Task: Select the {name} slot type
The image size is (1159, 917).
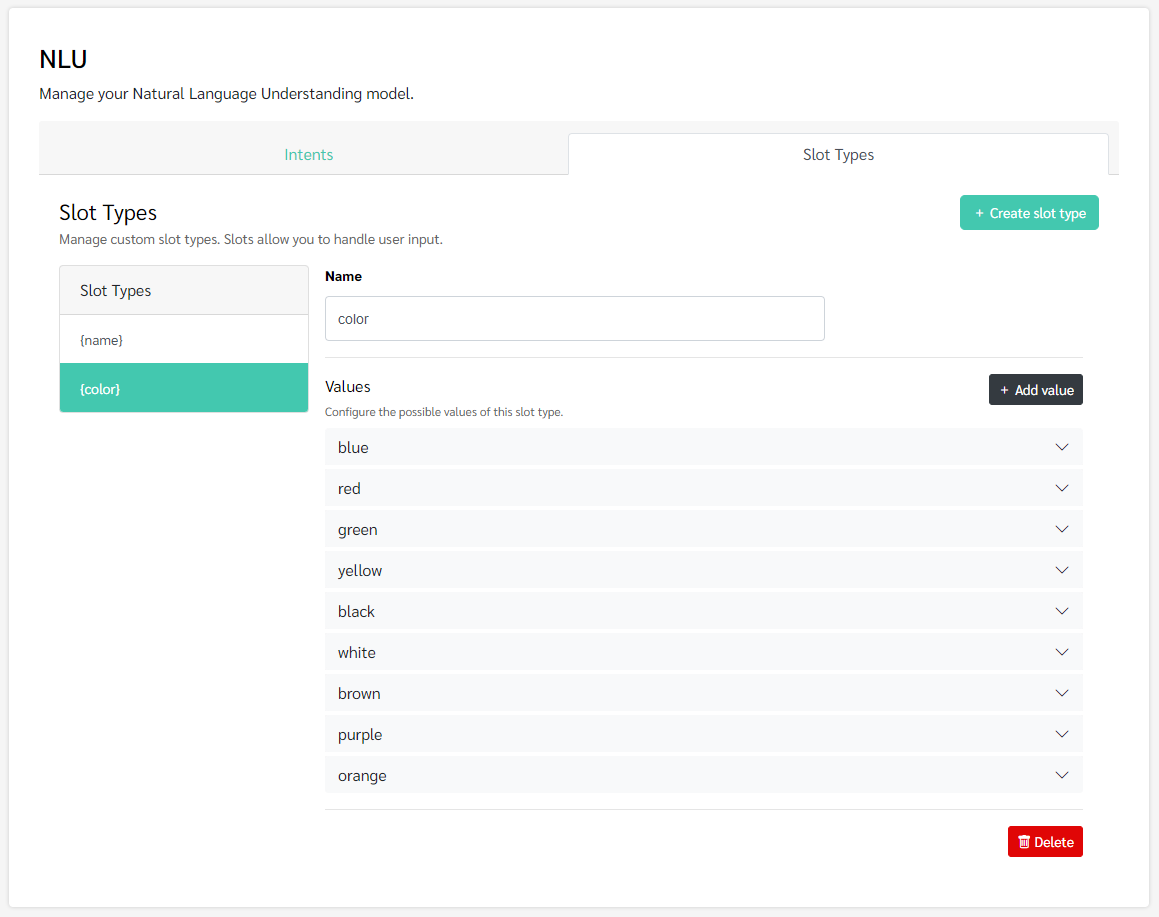Action: tap(184, 340)
